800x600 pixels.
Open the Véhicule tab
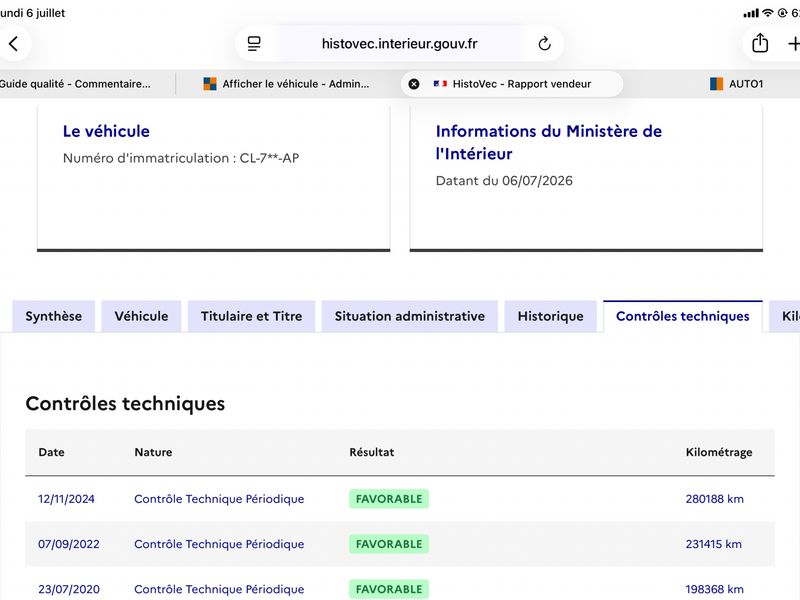click(x=141, y=316)
